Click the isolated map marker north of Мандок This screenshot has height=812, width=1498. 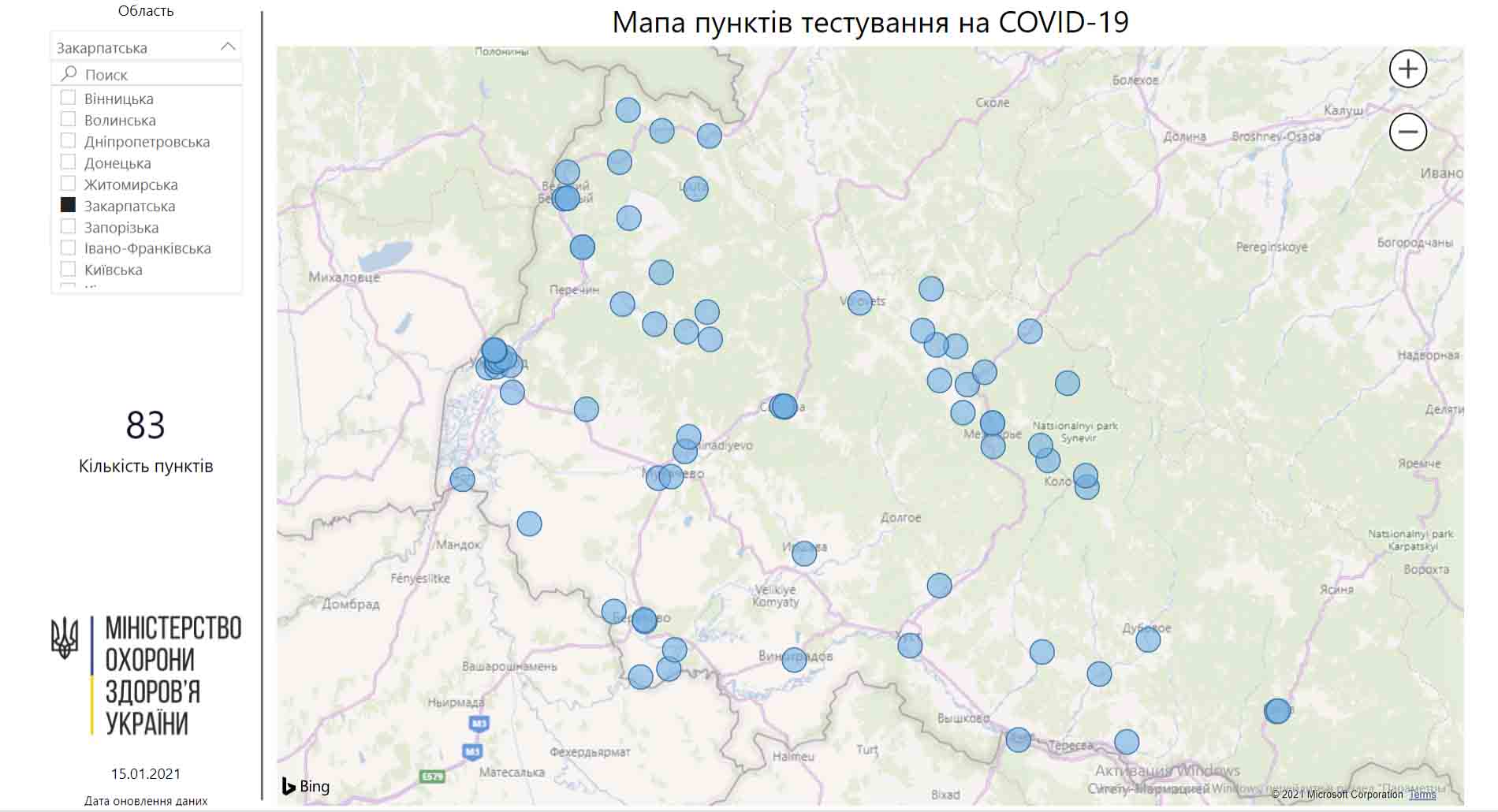tap(529, 523)
